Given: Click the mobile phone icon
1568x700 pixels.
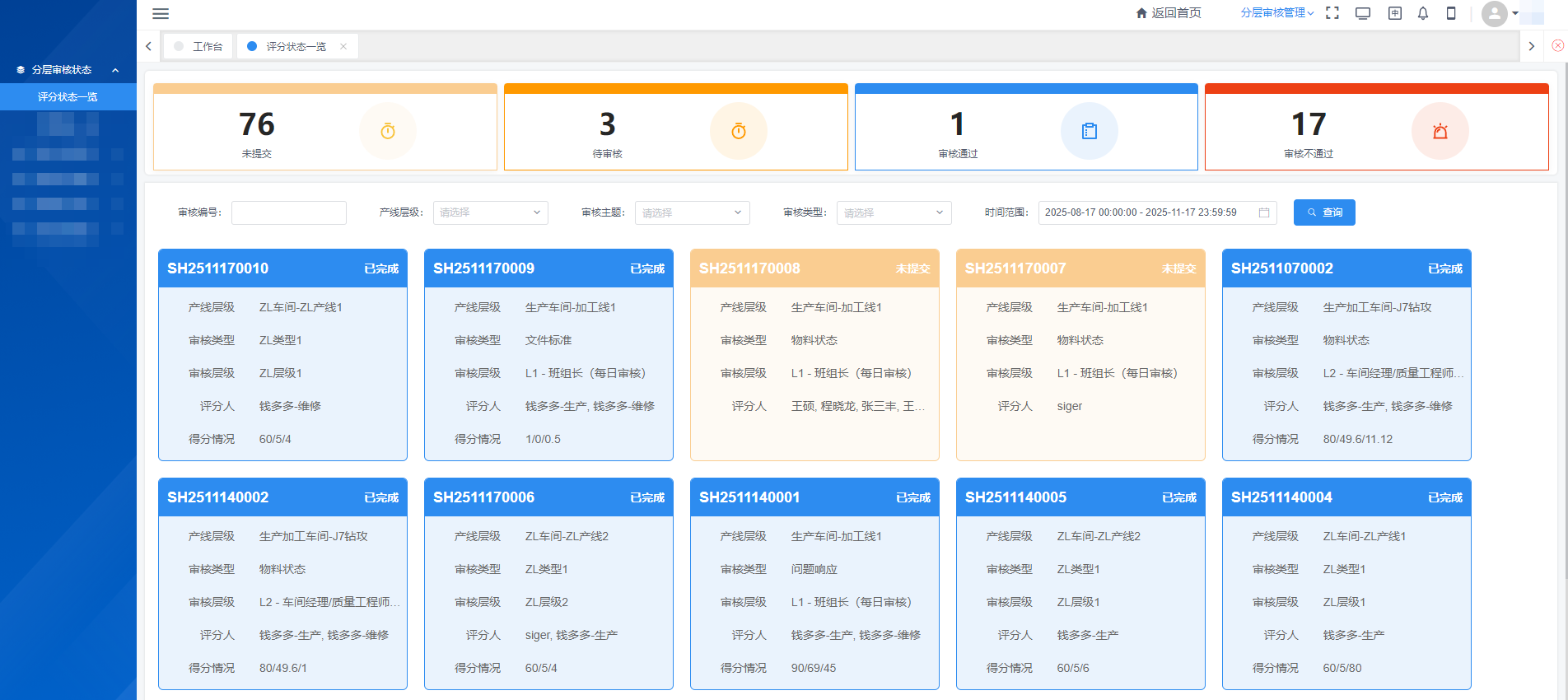Looking at the screenshot, I should pos(1451,13).
